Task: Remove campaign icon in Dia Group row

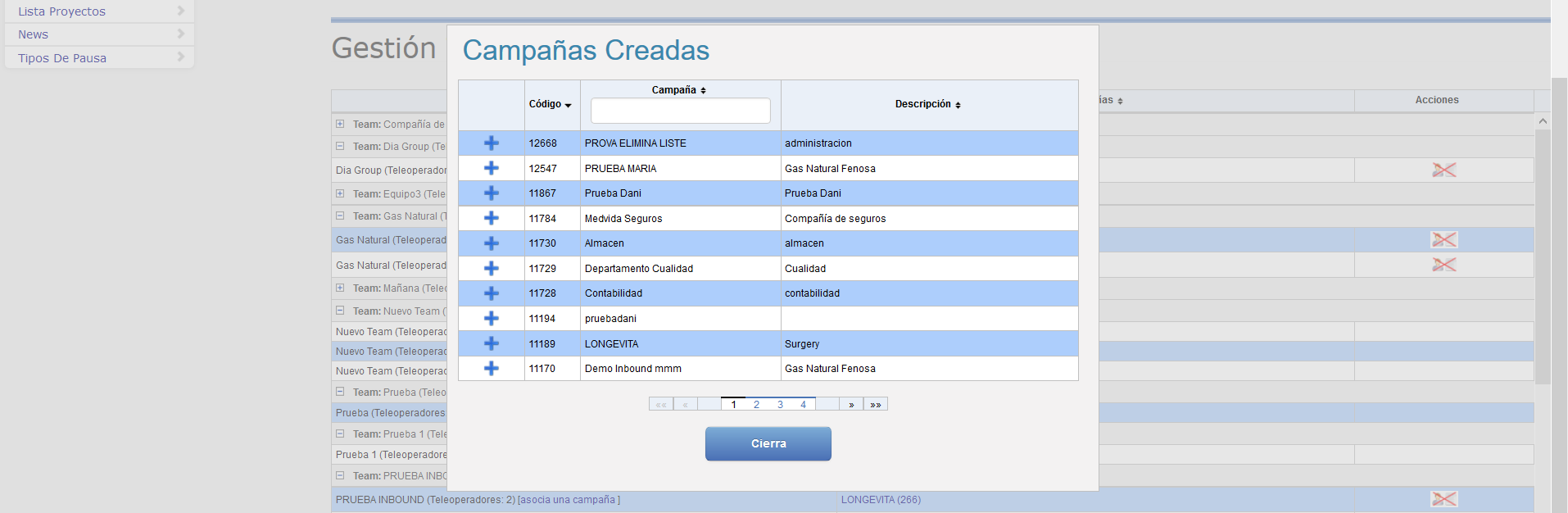Action: tap(1443, 170)
